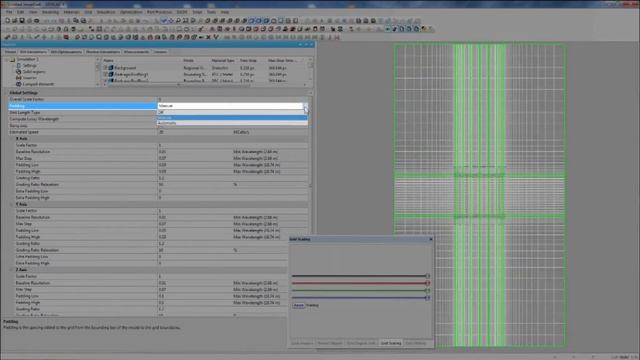Select the Grid Scaling tab in dialog
The height and width of the screenshot is (360, 640).
click(391, 343)
